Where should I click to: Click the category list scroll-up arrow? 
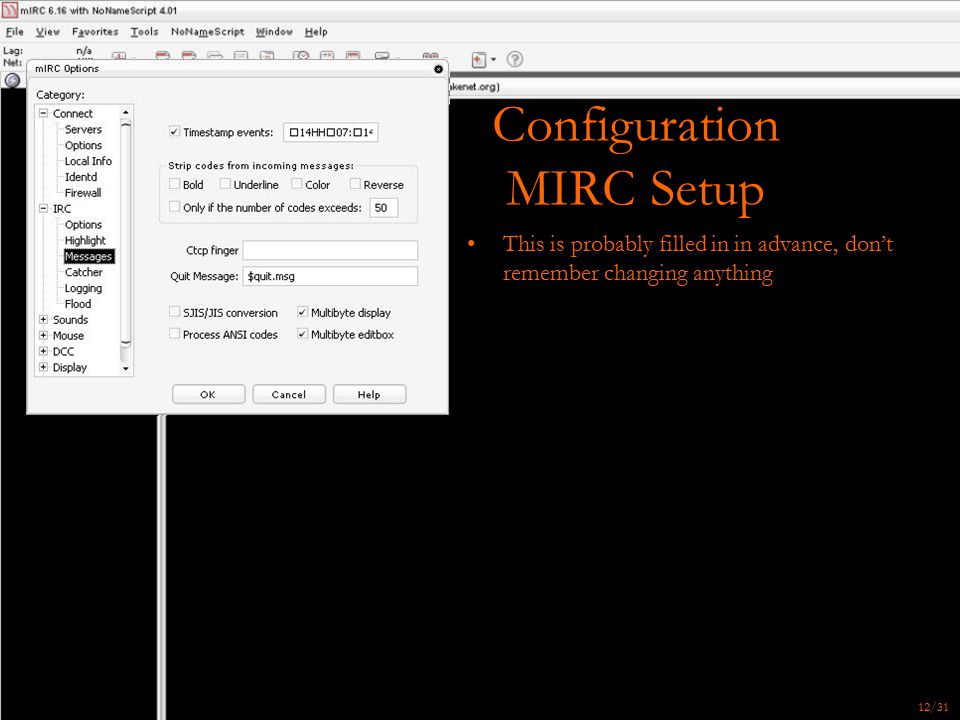point(126,113)
